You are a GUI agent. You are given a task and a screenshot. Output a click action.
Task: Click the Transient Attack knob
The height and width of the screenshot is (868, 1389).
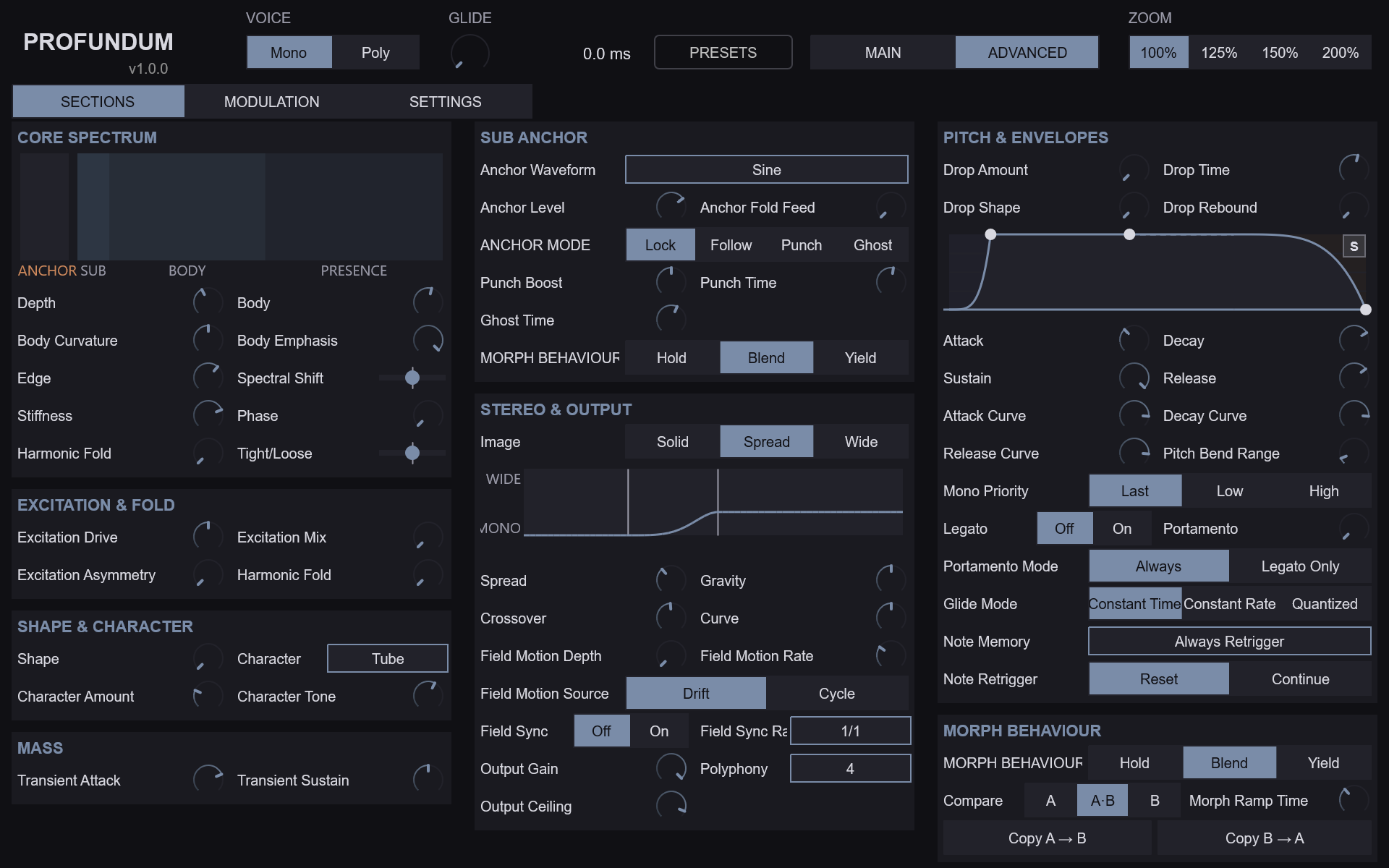(208, 780)
